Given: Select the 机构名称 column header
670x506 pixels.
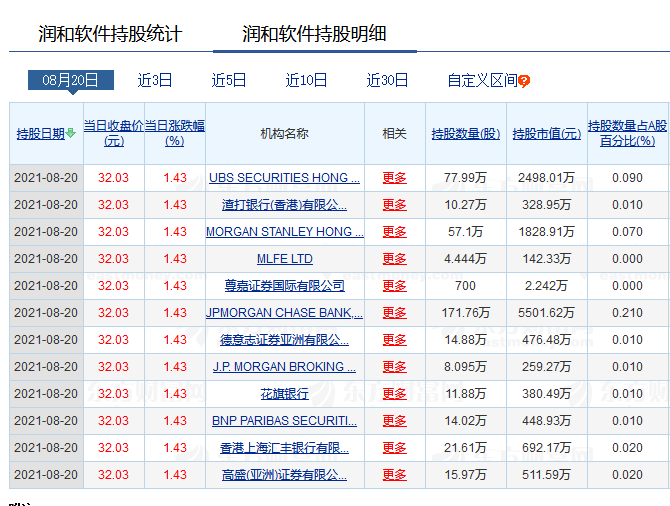Looking at the screenshot, I should (285, 134).
